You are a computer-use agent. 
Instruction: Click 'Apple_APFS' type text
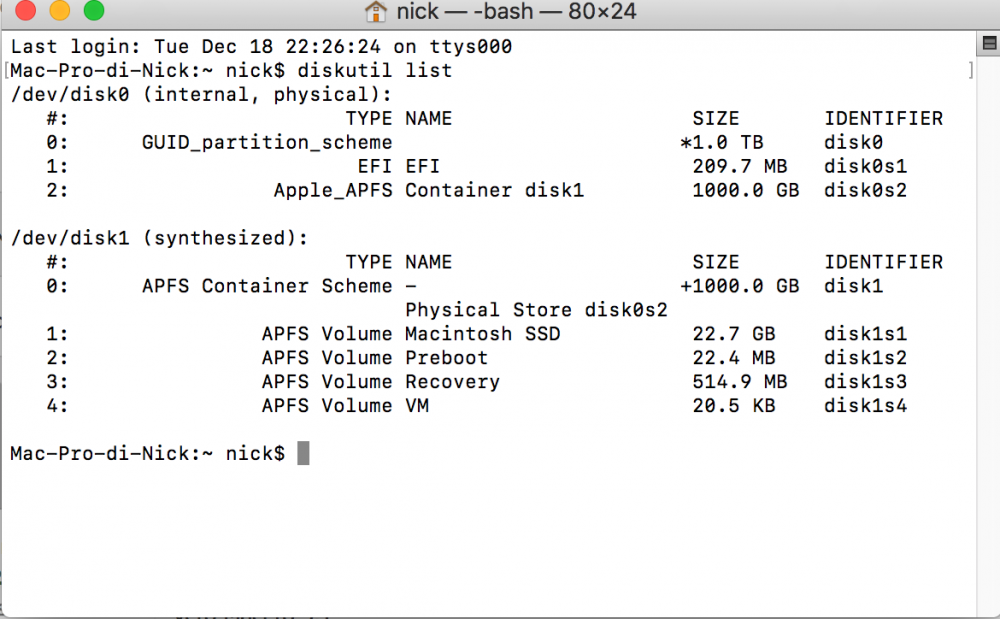(333, 190)
